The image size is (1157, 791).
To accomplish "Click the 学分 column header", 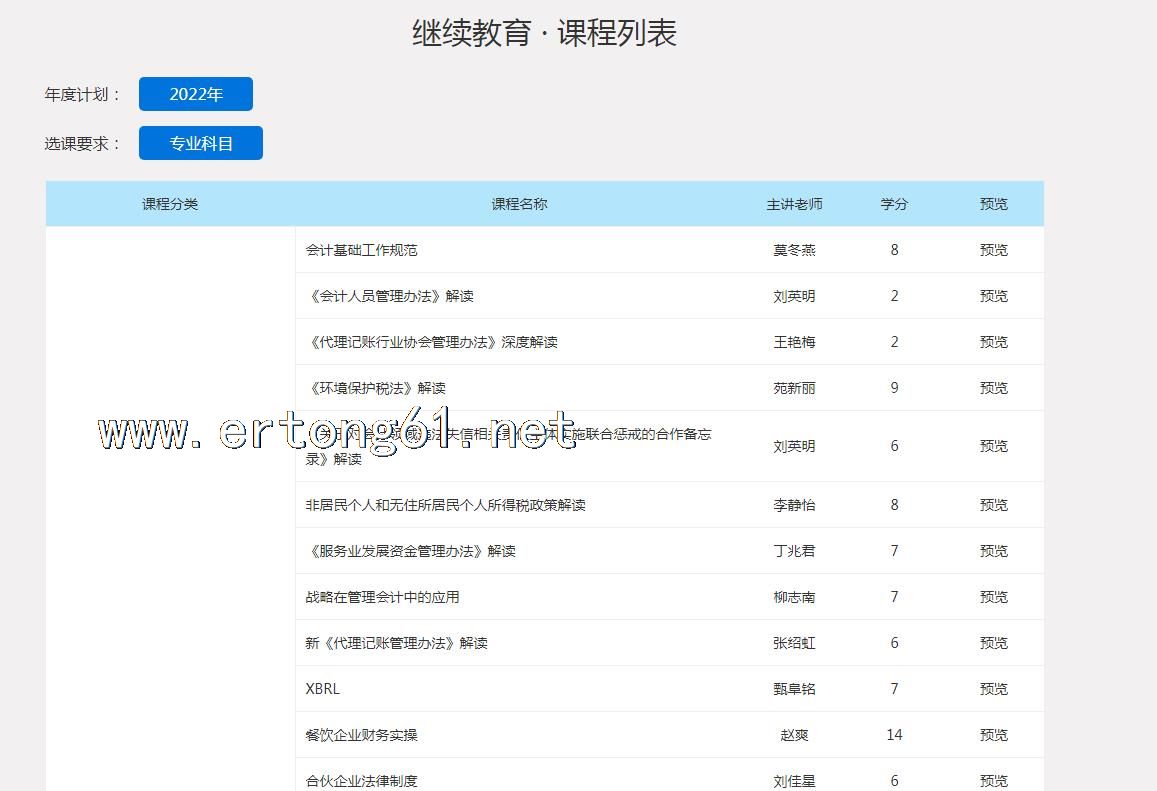I will click(894, 204).
